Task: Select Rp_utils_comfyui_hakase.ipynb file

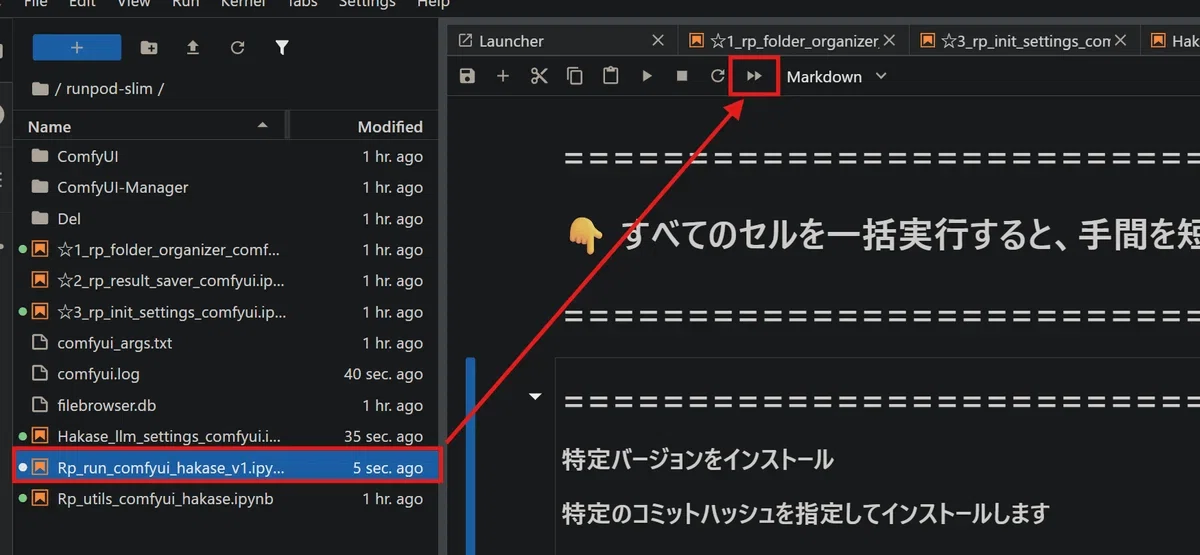Action: tap(225, 498)
